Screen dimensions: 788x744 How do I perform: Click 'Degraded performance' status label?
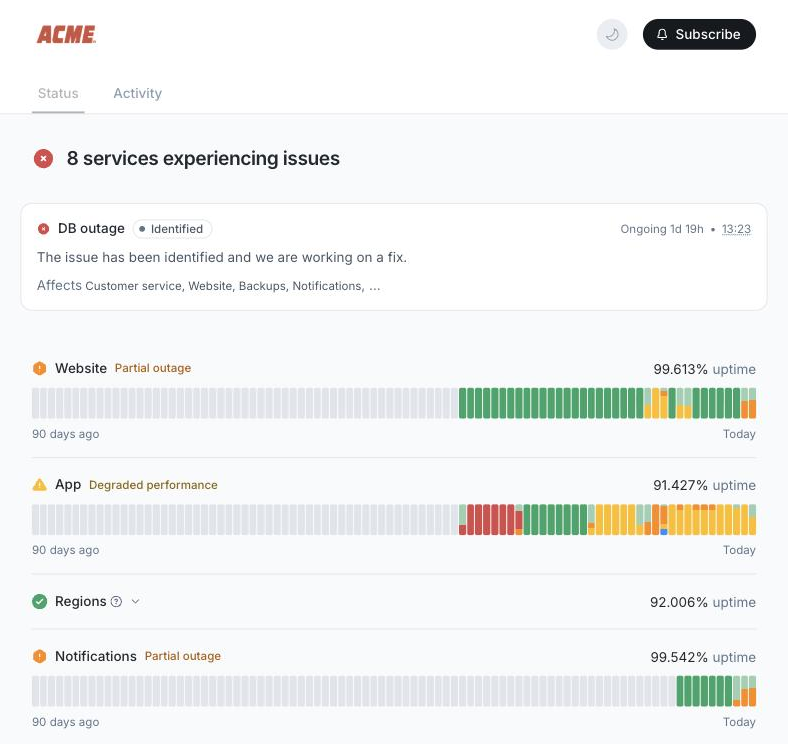coord(153,485)
